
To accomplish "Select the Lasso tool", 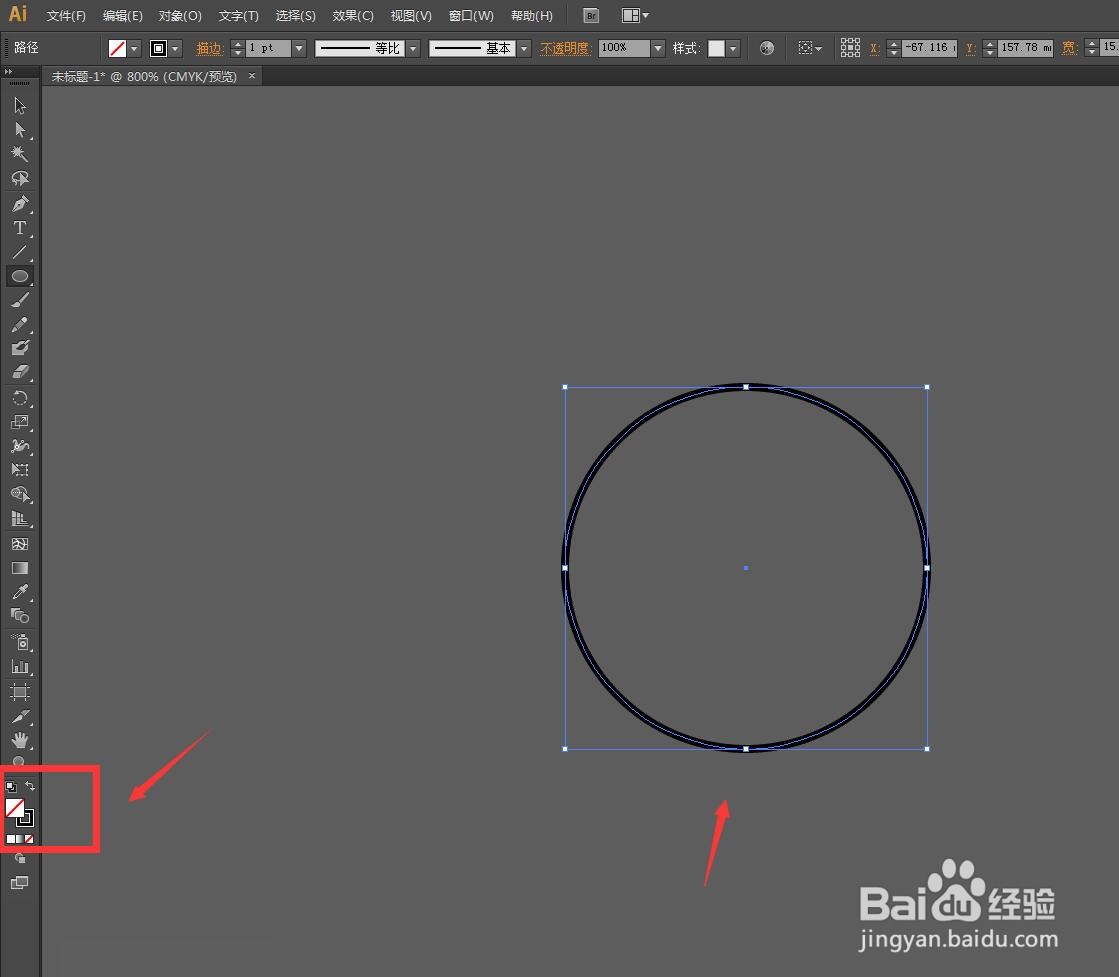I will click(20, 178).
